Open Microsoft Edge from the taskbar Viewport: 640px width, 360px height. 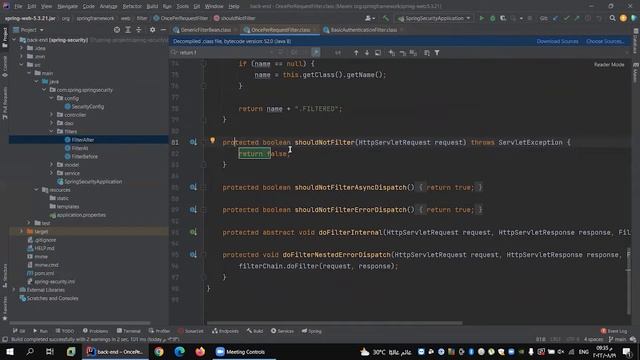click(179, 352)
